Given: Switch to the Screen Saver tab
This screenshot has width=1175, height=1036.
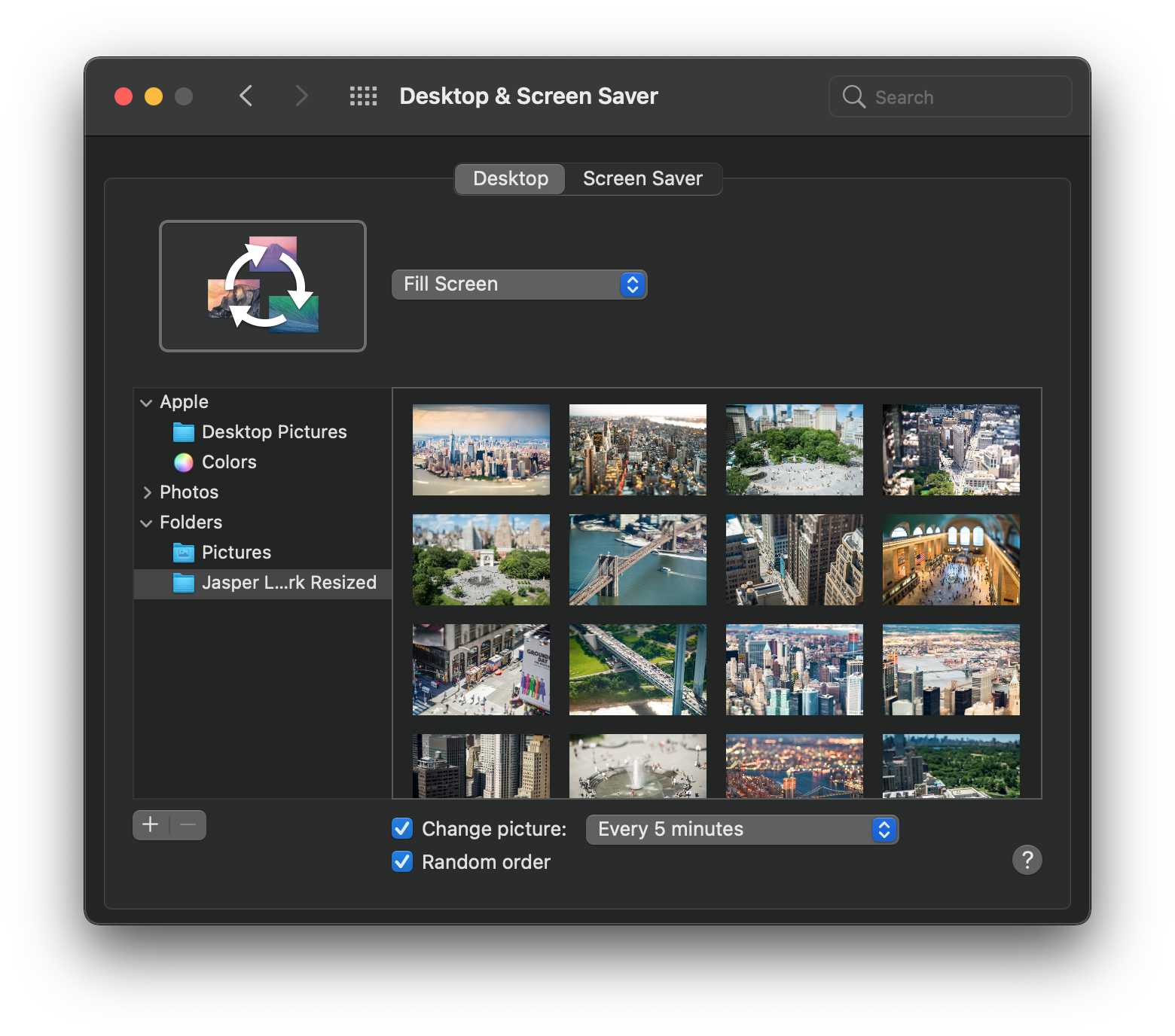Looking at the screenshot, I should (642, 178).
